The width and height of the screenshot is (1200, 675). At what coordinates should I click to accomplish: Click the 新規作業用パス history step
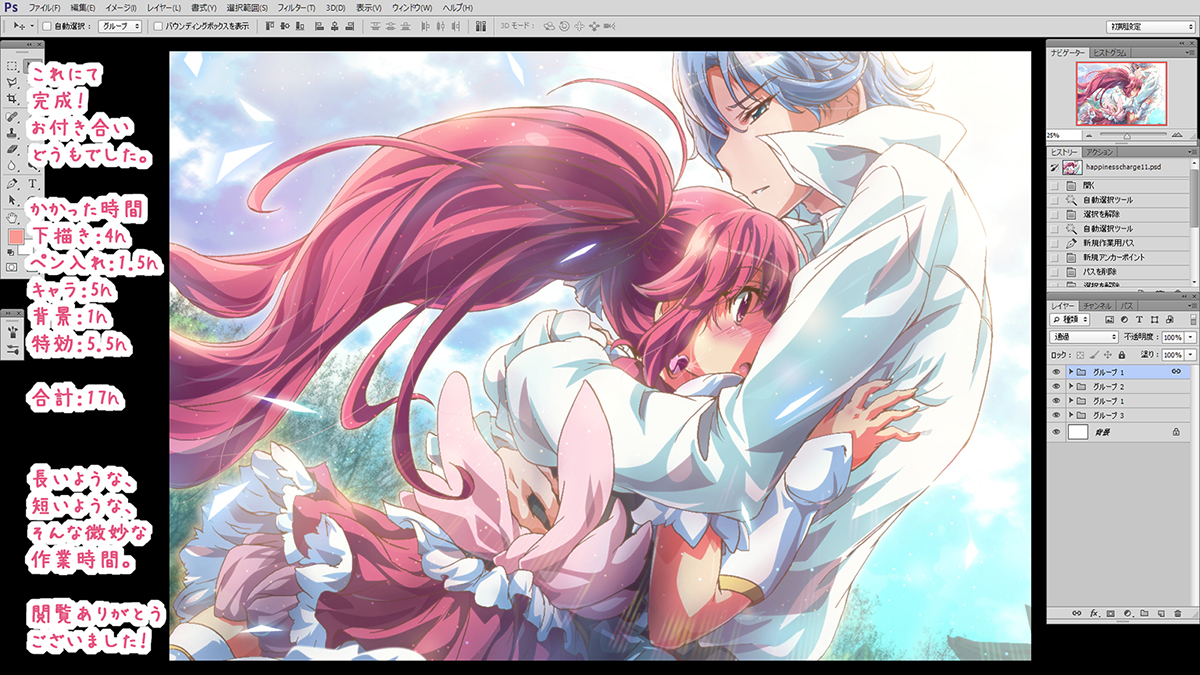[1099, 243]
